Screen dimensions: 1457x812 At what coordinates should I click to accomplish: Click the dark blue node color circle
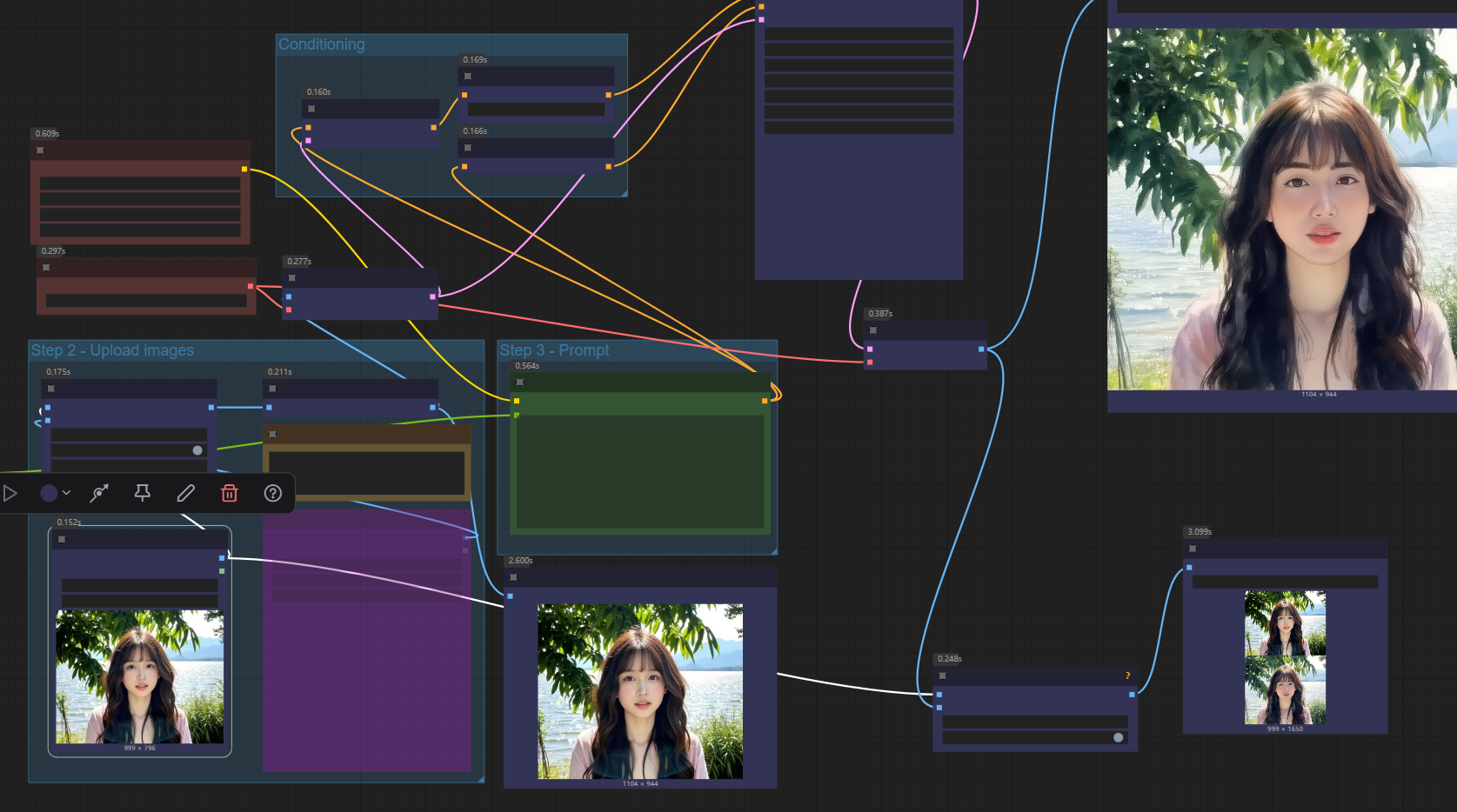pos(49,493)
